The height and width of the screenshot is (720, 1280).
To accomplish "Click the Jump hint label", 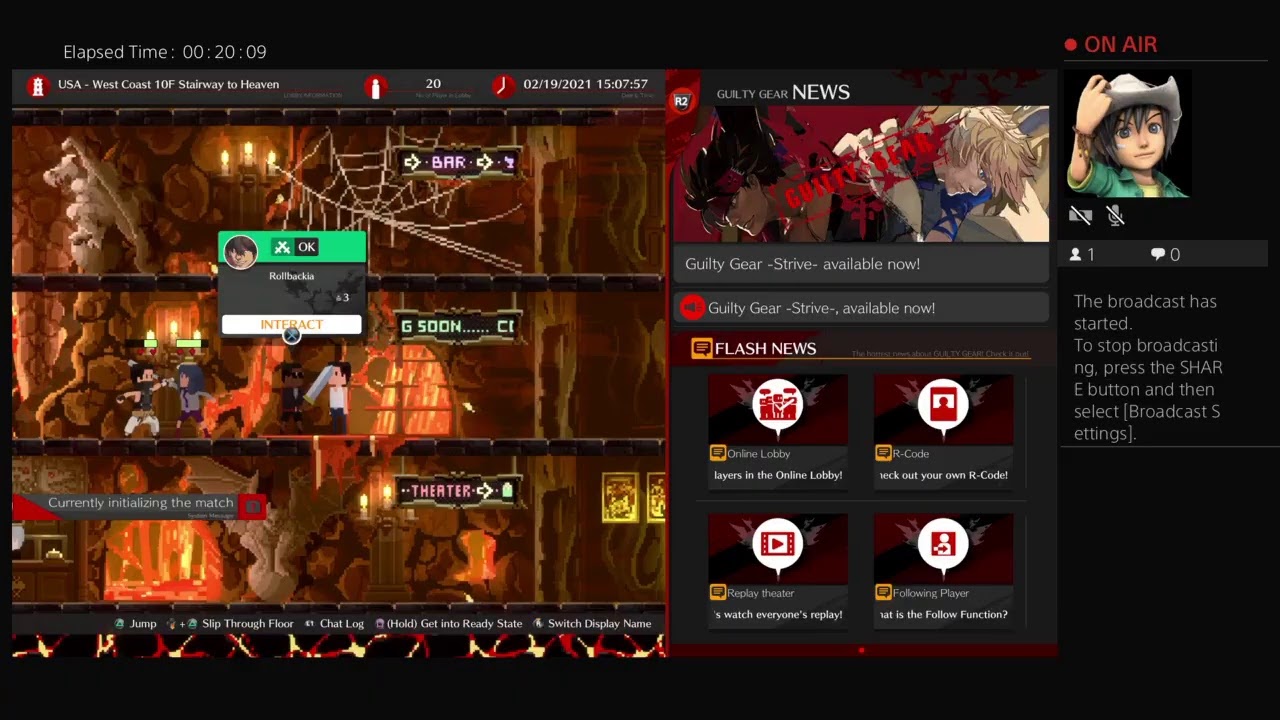I will point(143,623).
